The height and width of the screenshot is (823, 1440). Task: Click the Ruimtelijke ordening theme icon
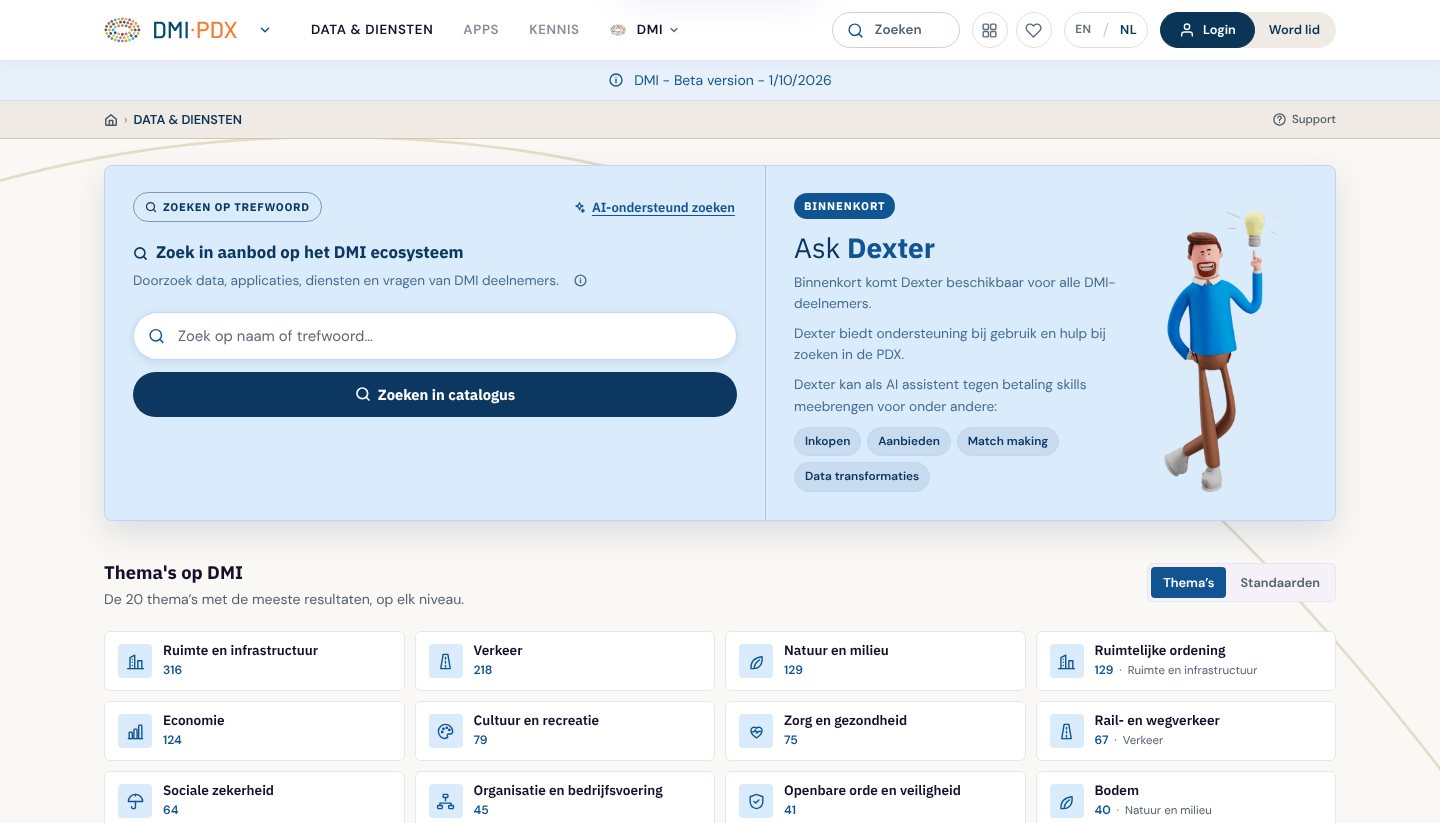click(1067, 661)
